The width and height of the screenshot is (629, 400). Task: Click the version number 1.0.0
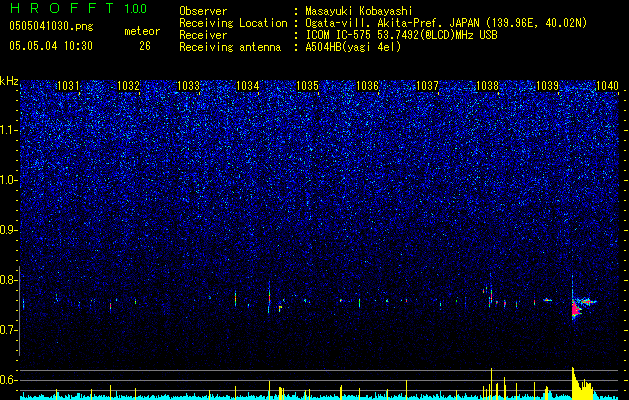click(136, 9)
